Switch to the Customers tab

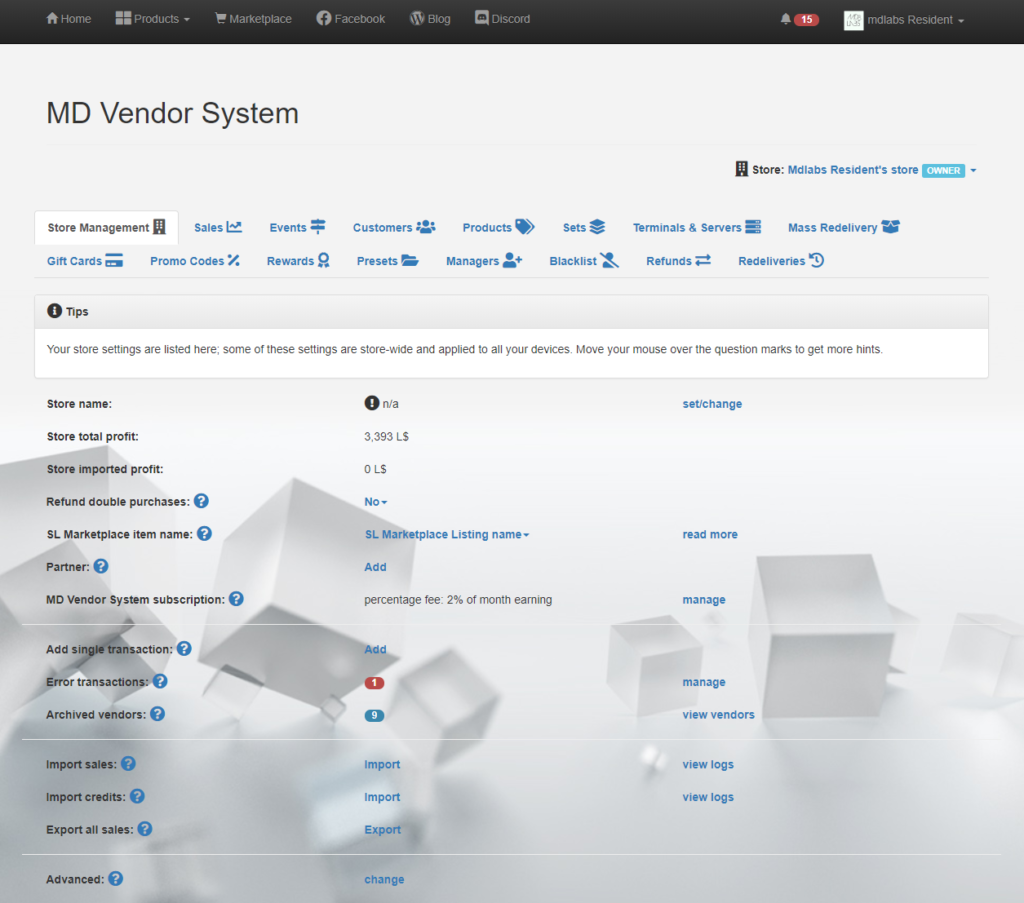394,227
